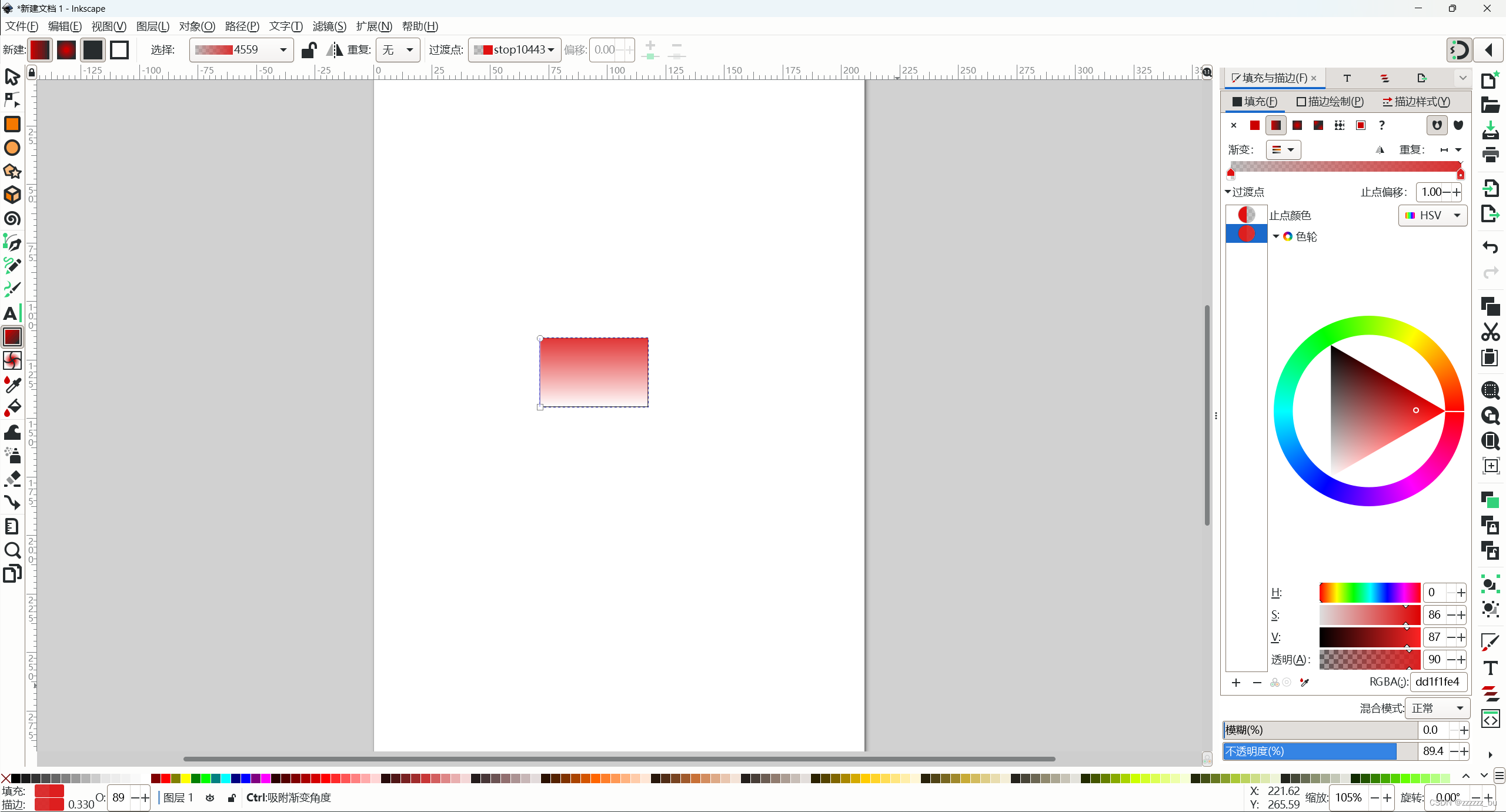Toggle layer 图层 1 lock
This screenshot has width=1506, height=812.
point(232,798)
